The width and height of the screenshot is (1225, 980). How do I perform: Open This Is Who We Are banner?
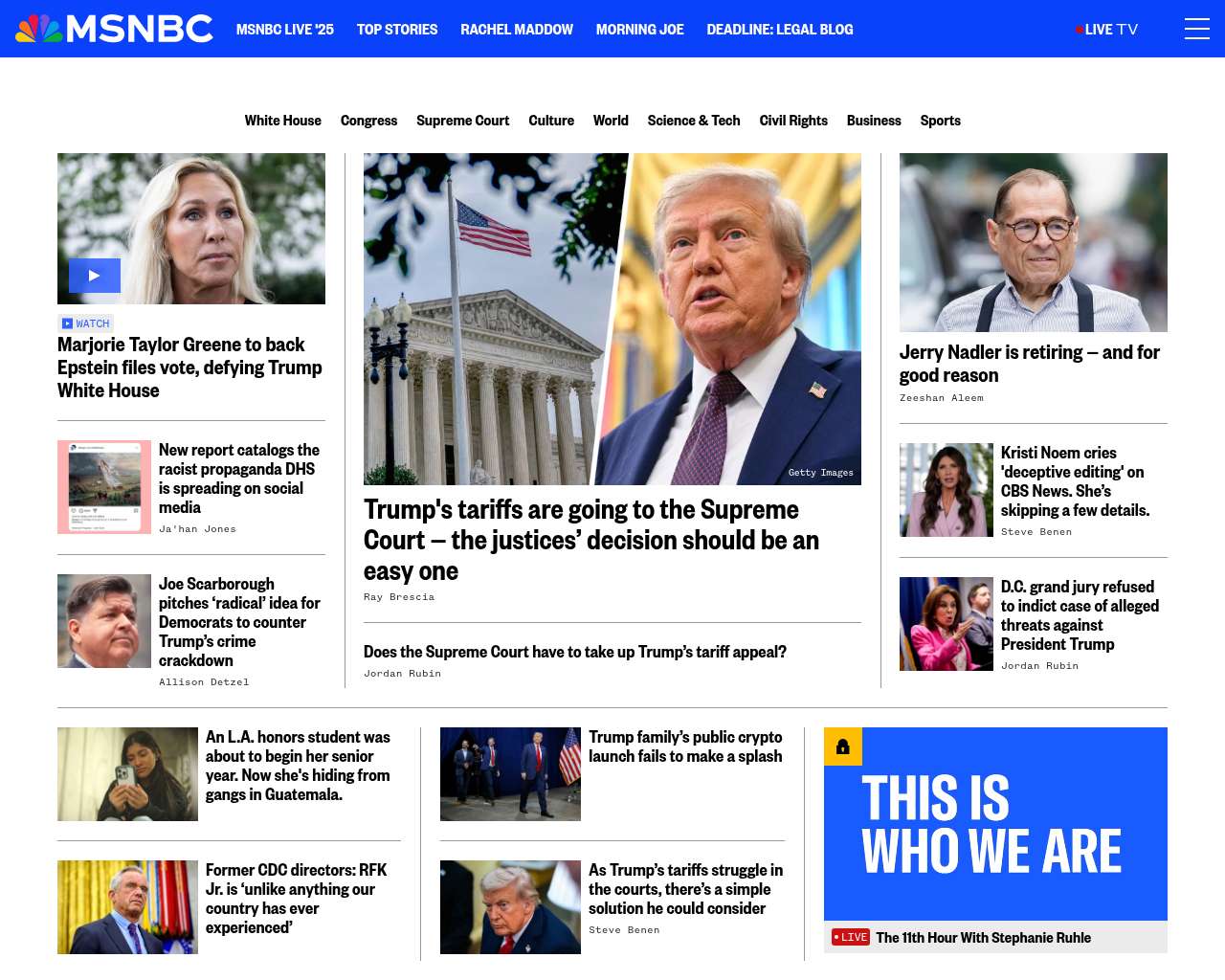995,824
